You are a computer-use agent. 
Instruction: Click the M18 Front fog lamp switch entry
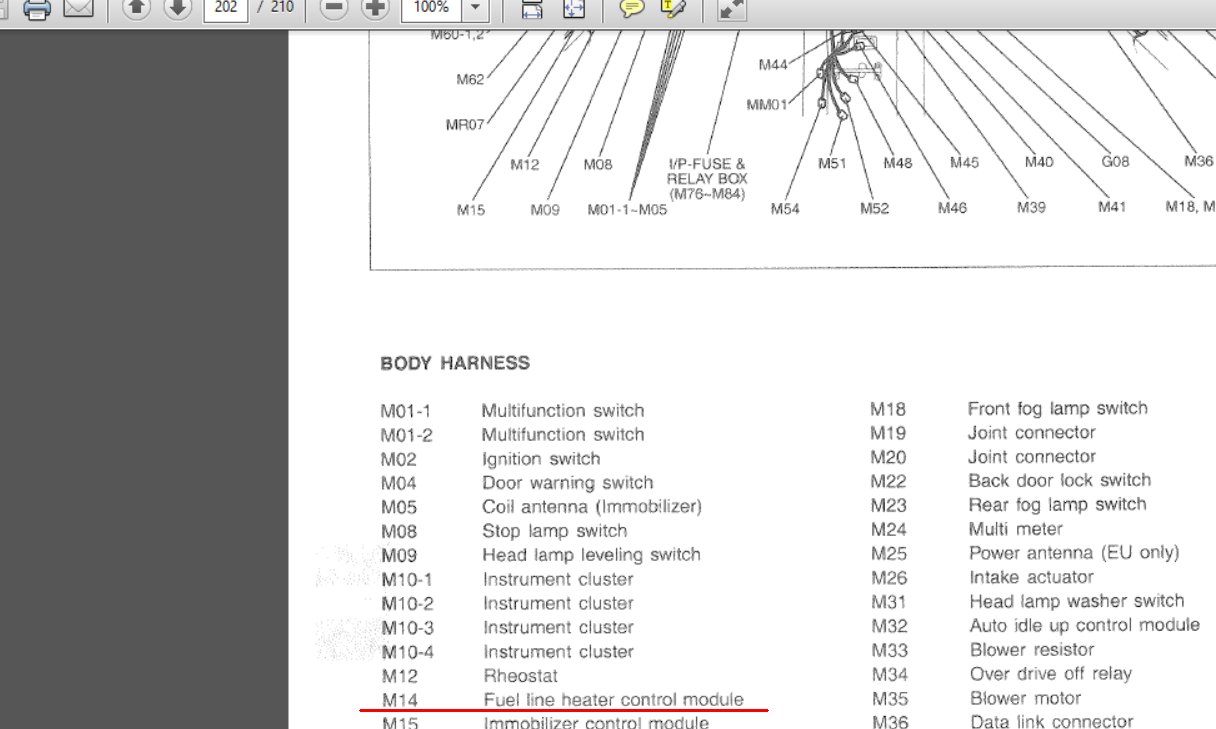1009,408
